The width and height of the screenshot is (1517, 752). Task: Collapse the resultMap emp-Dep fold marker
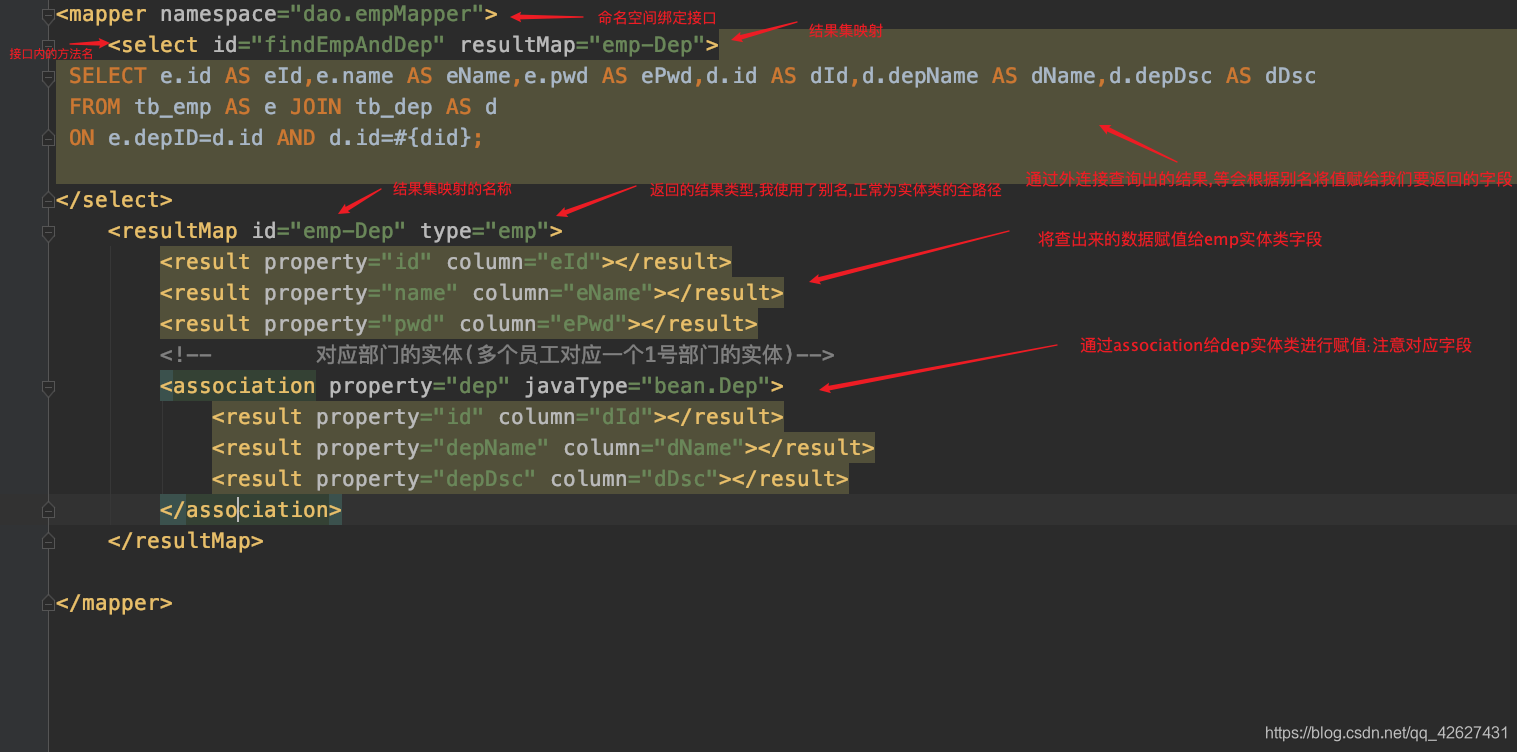point(47,231)
